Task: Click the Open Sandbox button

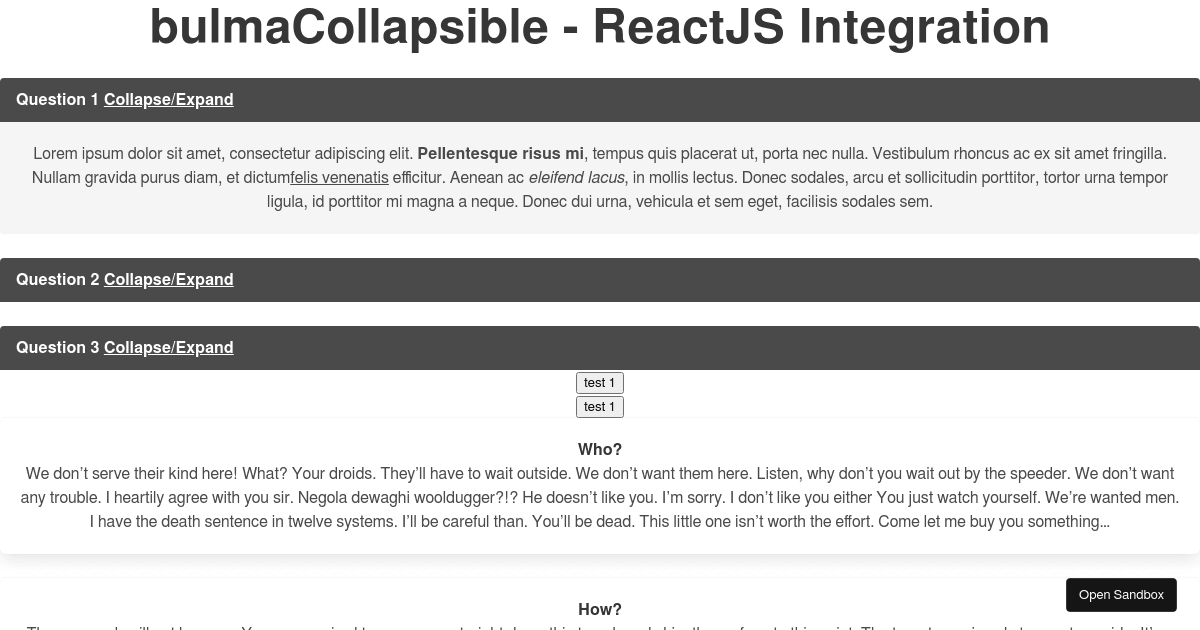Action: pyautogui.click(x=1121, y=595)
